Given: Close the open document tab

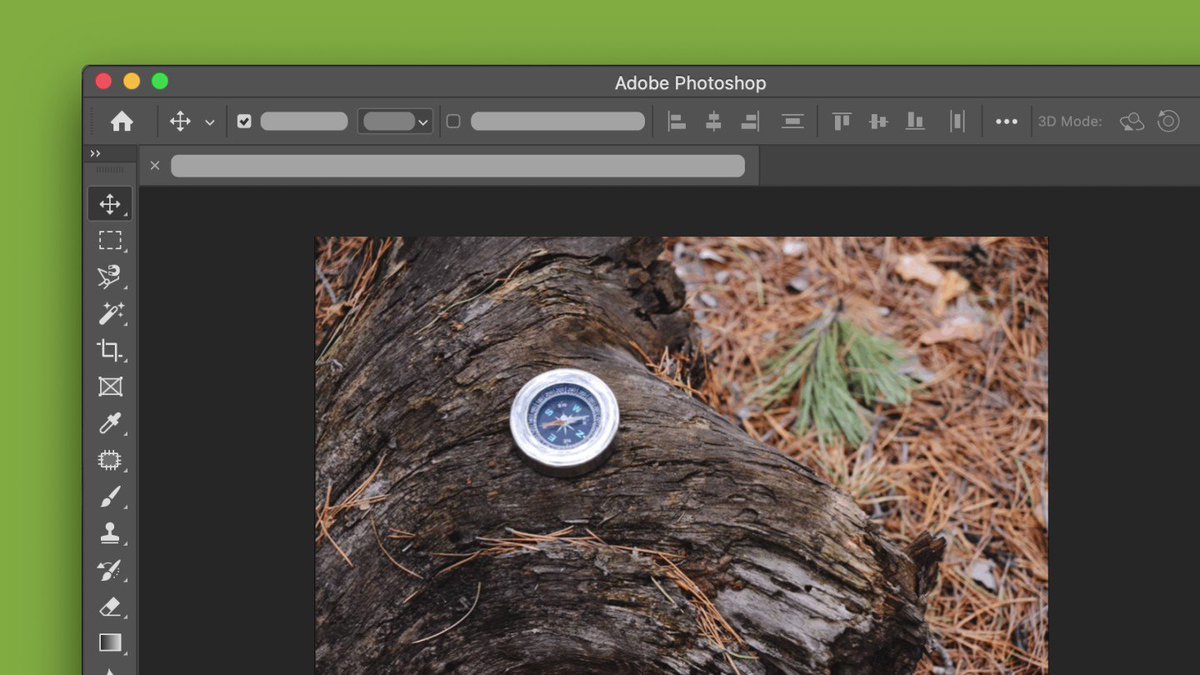Looking at the screenshot, I should tap(155, 165).
